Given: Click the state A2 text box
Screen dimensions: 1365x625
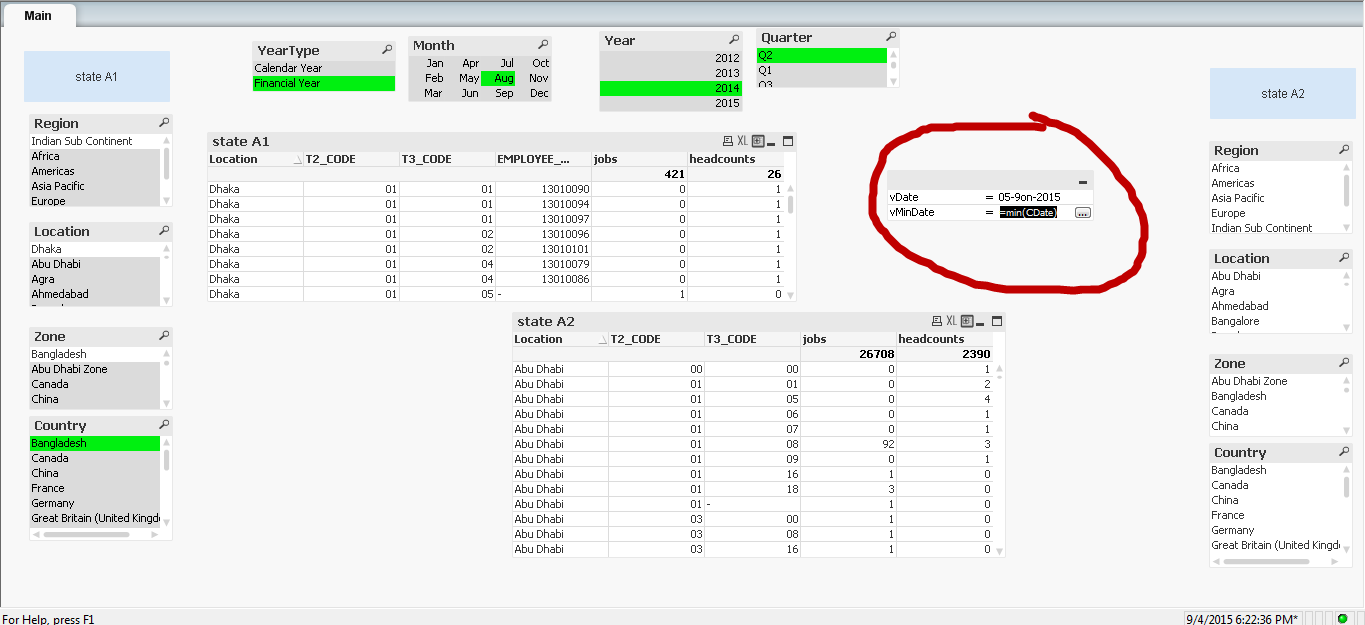Looking at the screenshot, I should (x=1283, y=93).
